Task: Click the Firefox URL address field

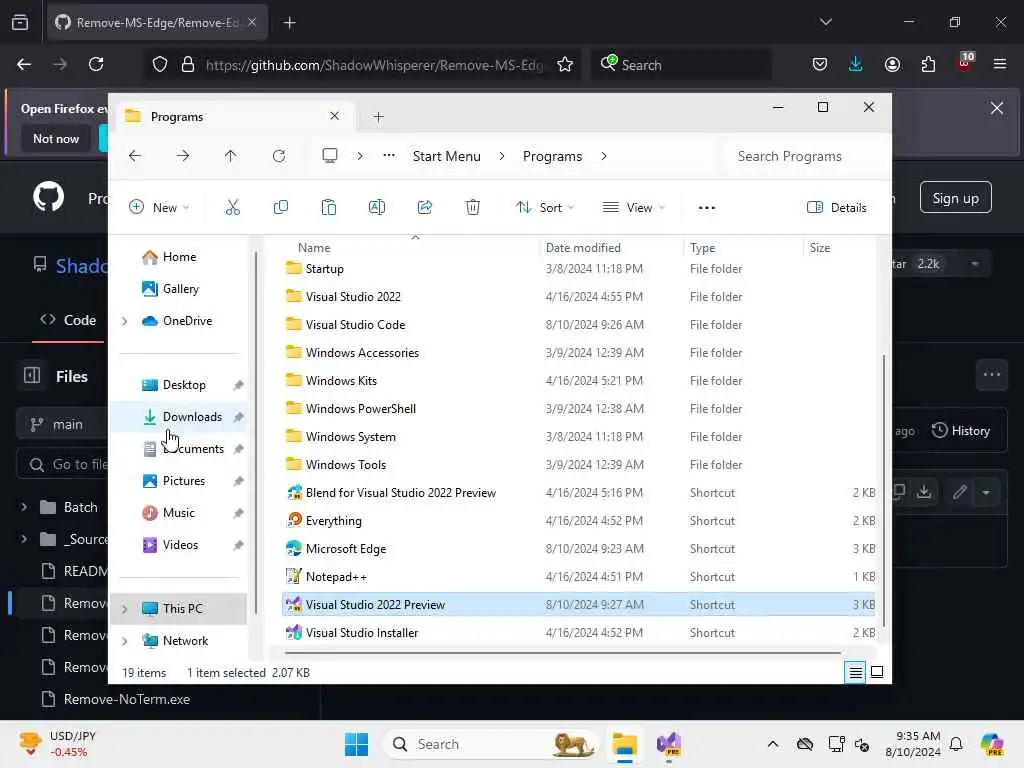Action: point(374,65)
